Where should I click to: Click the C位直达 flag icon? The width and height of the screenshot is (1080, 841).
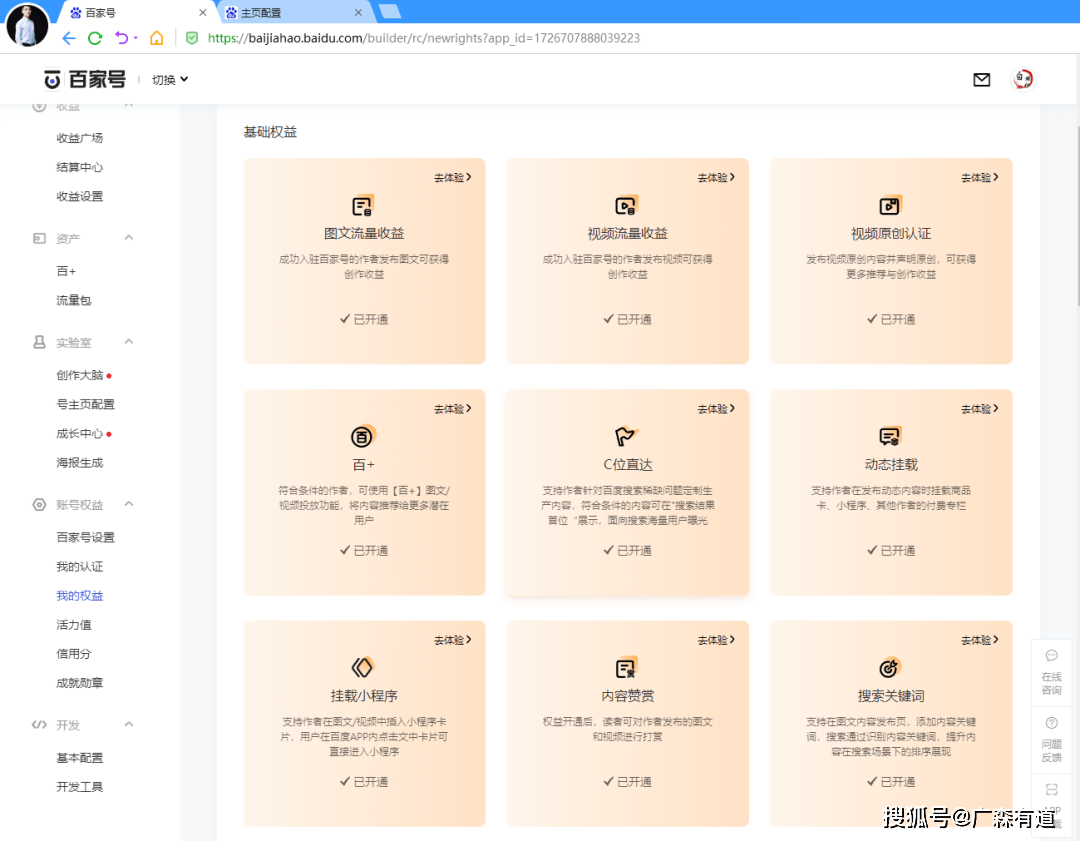(626, 437)
